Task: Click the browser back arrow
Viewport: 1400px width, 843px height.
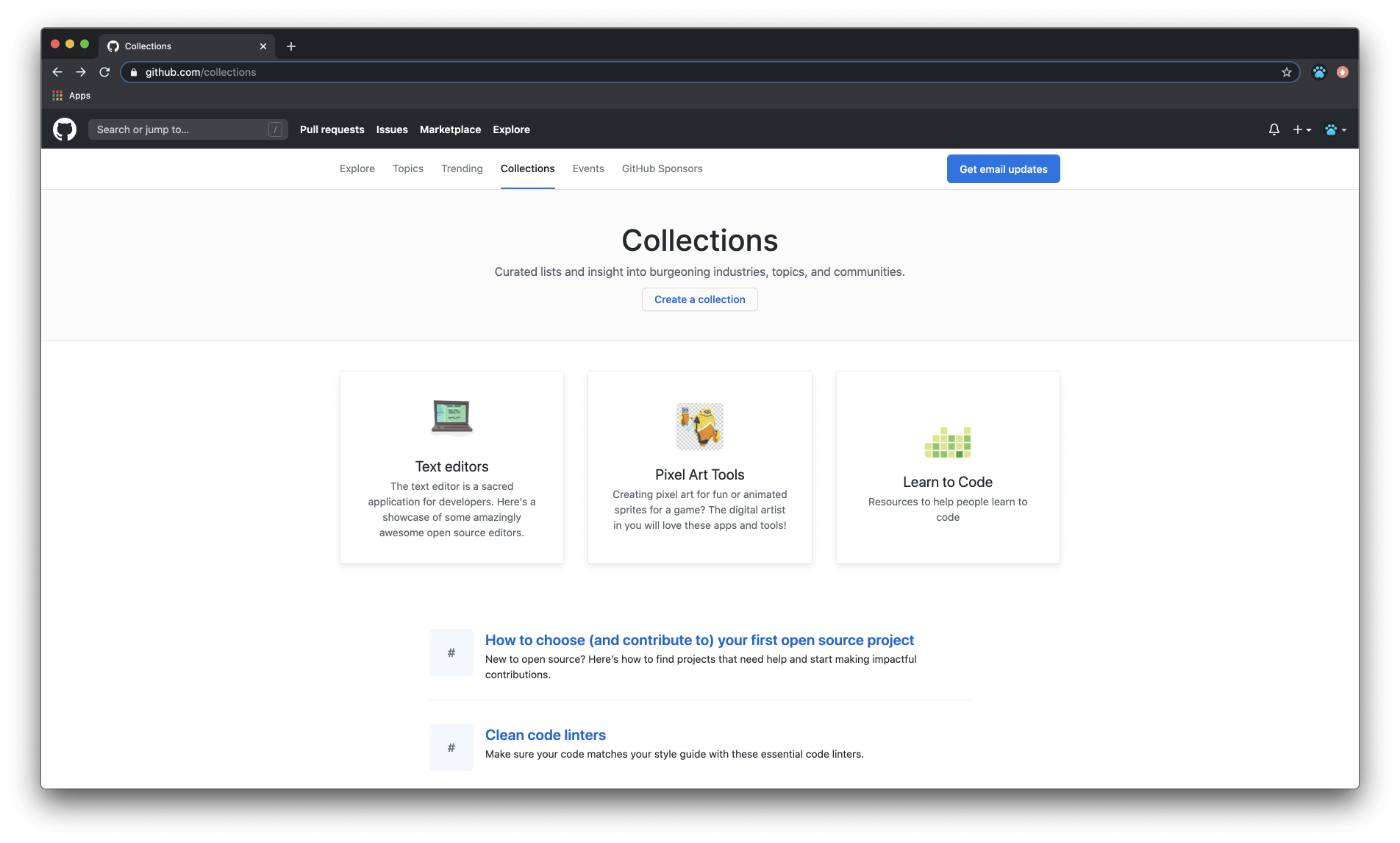Action: (57, 71)
